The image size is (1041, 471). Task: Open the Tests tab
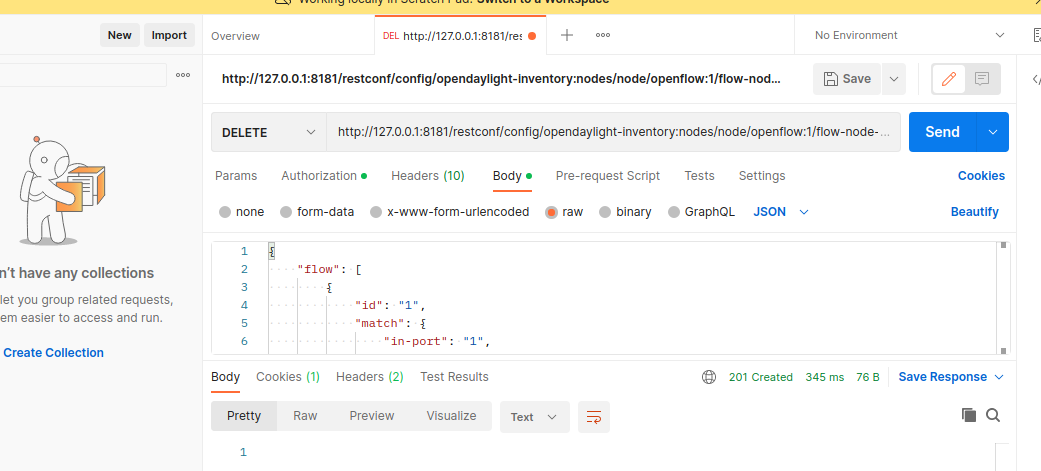(699, 176)
